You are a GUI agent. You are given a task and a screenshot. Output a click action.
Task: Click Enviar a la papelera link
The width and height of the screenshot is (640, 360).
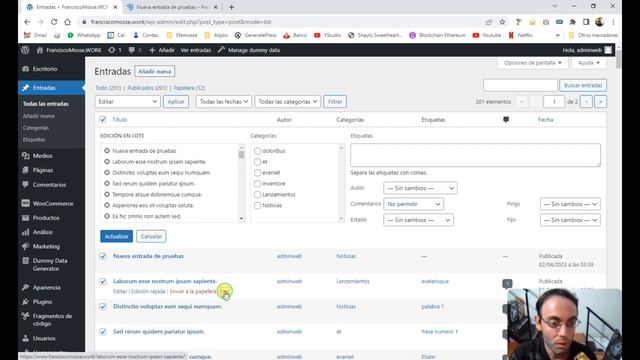click(x=193, y=291)
